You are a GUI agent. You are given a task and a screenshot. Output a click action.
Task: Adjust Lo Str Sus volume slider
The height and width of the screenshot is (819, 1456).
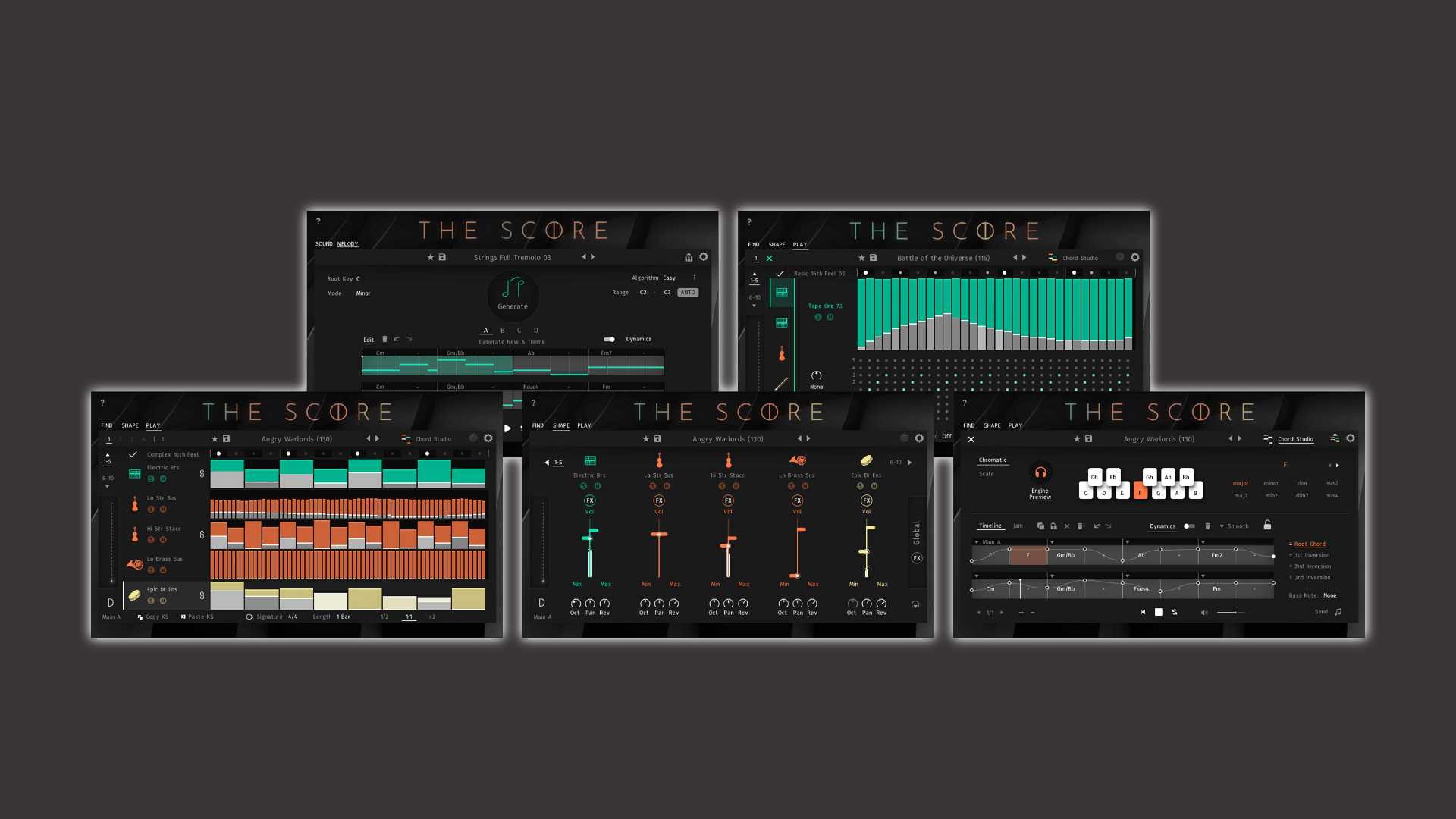point(658,535)
